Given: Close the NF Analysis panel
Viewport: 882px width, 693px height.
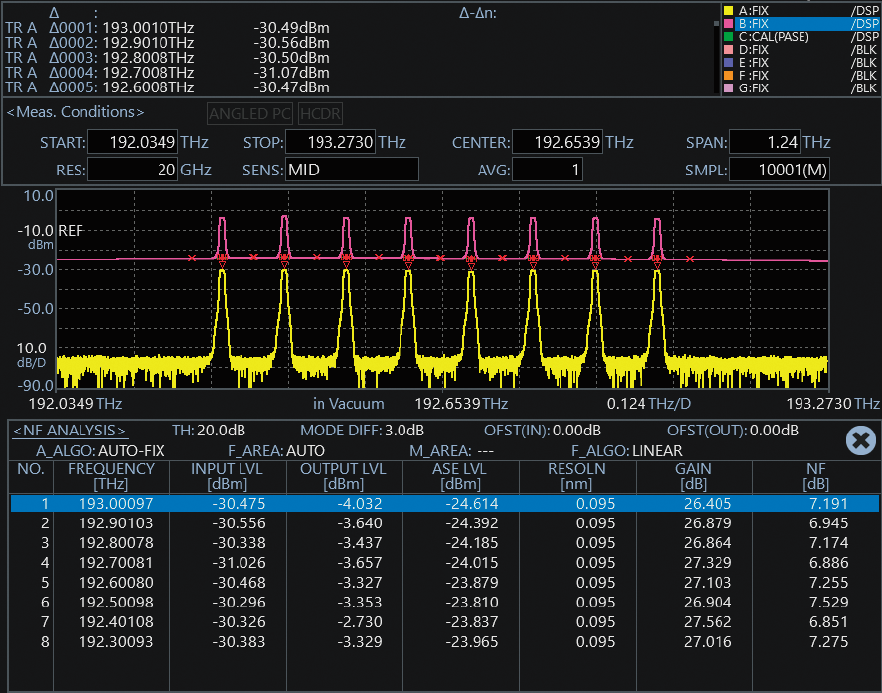Looking at the screenshot, I should pos(860,441).
